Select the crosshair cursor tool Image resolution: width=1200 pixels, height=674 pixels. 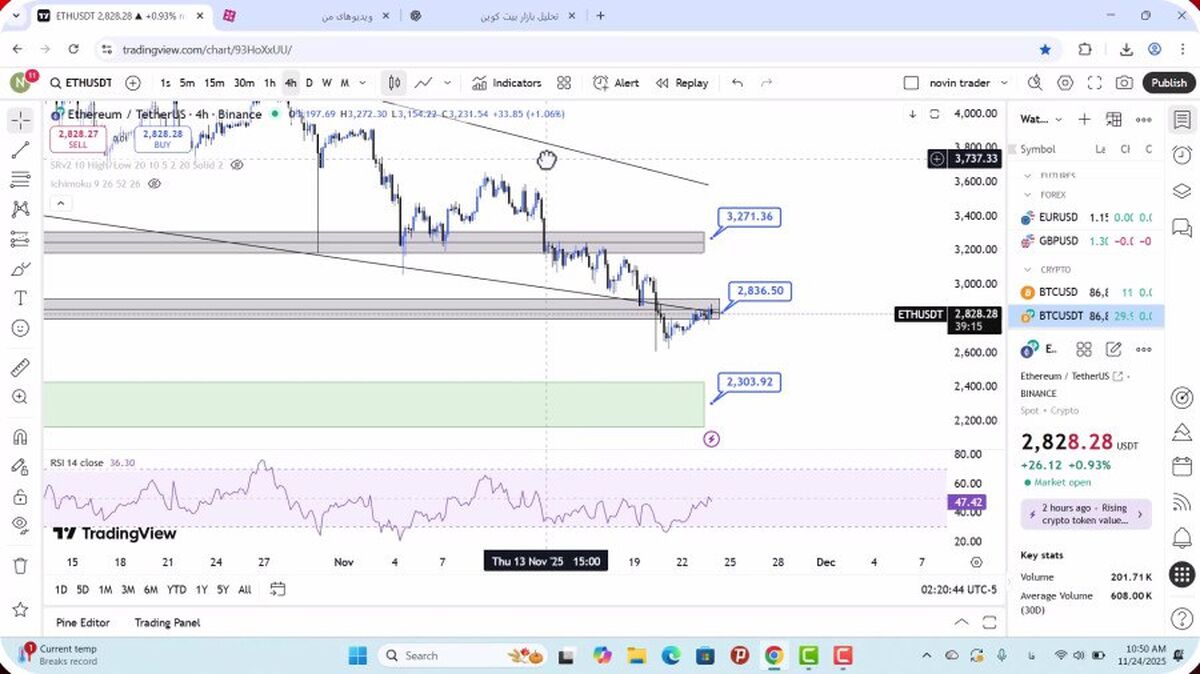click(x=20, y=121)
